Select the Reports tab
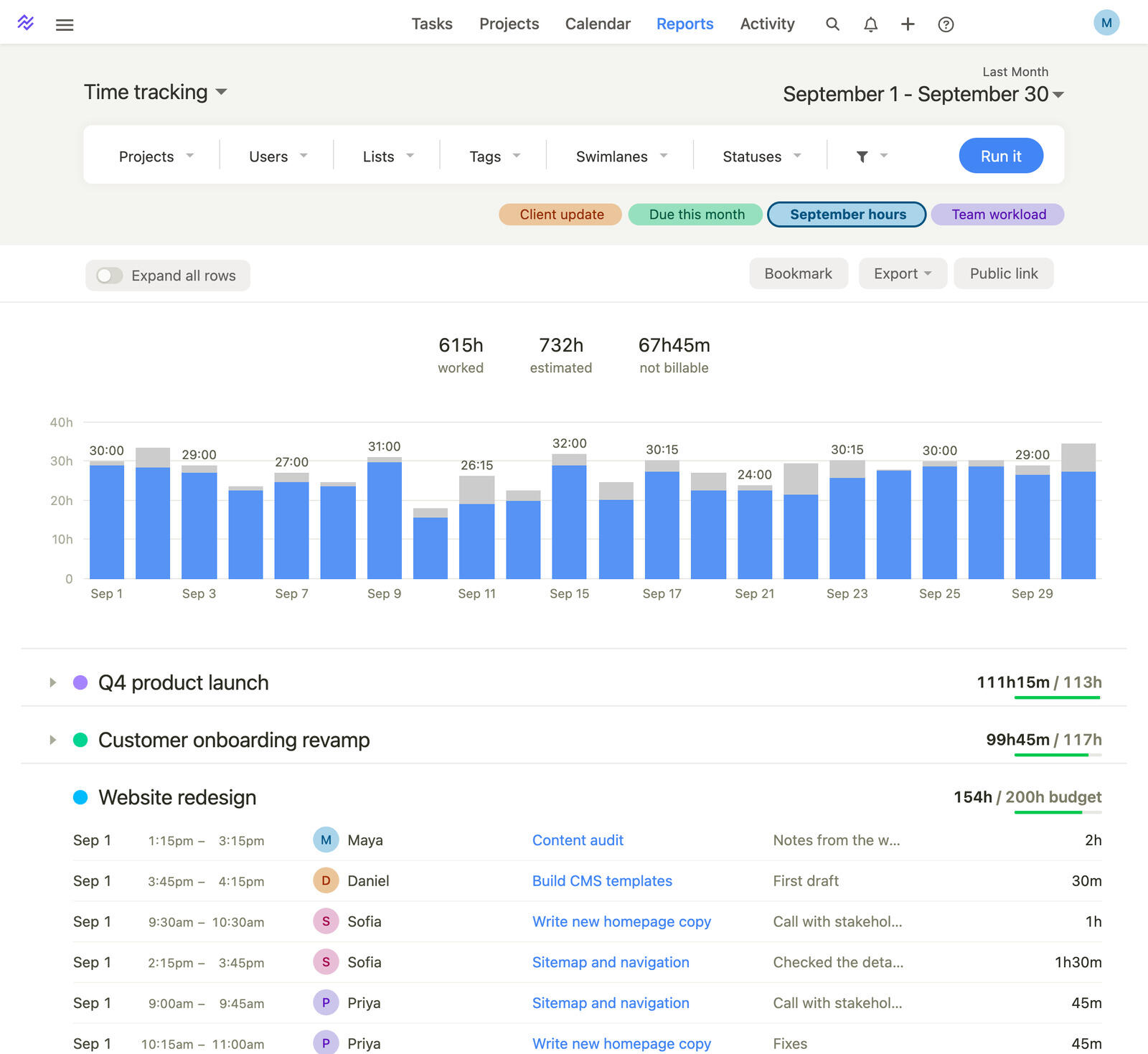Image resolution: width=1148 pixels, height=1054 pixels. pos(684,24)
